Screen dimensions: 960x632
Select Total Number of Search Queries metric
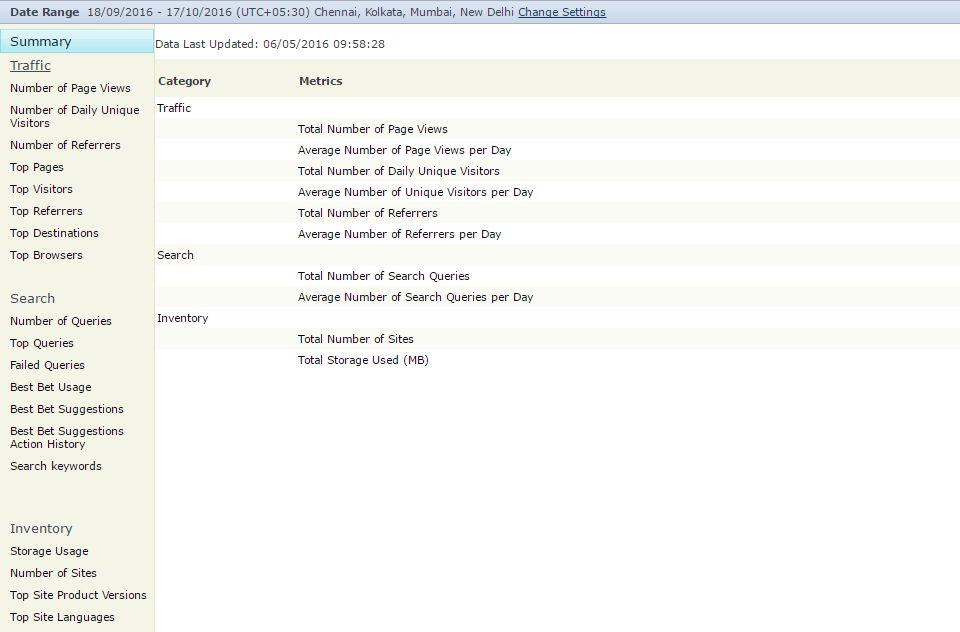[384, 276]
